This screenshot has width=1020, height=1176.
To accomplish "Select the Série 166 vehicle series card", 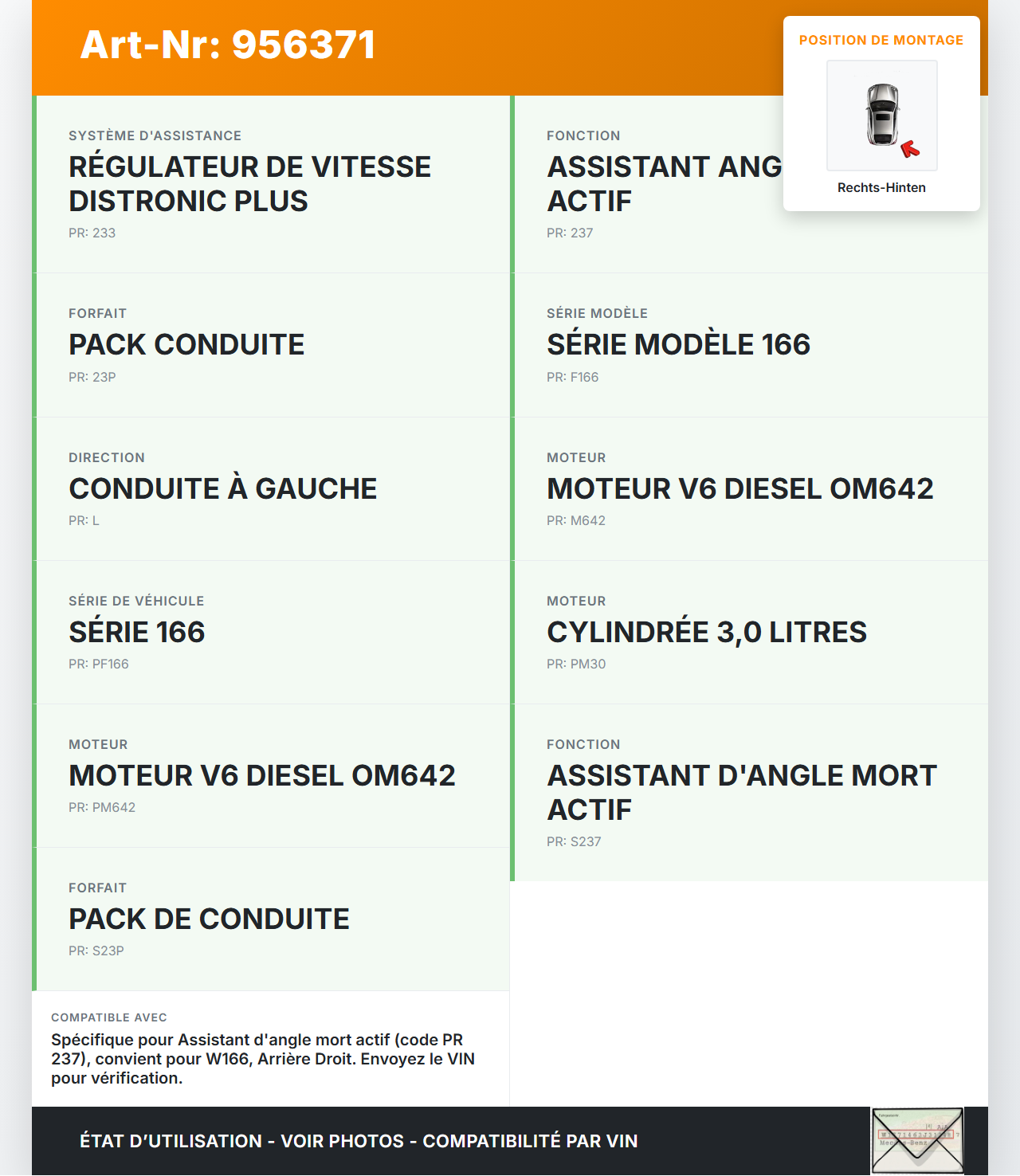I will 271,632.
